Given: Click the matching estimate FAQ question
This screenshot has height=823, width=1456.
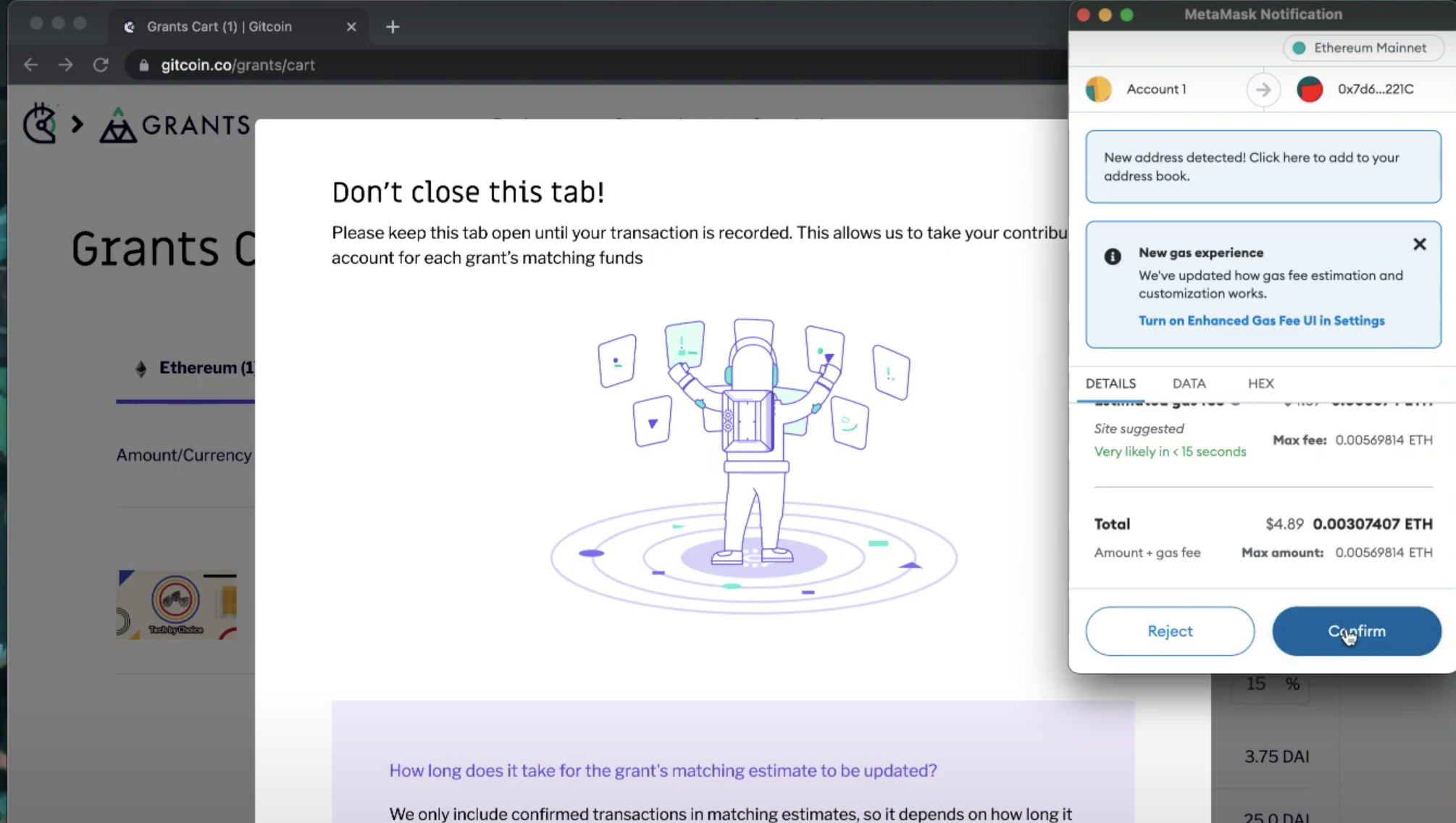Looking at the screenshot, I should [x=663, y=771].
